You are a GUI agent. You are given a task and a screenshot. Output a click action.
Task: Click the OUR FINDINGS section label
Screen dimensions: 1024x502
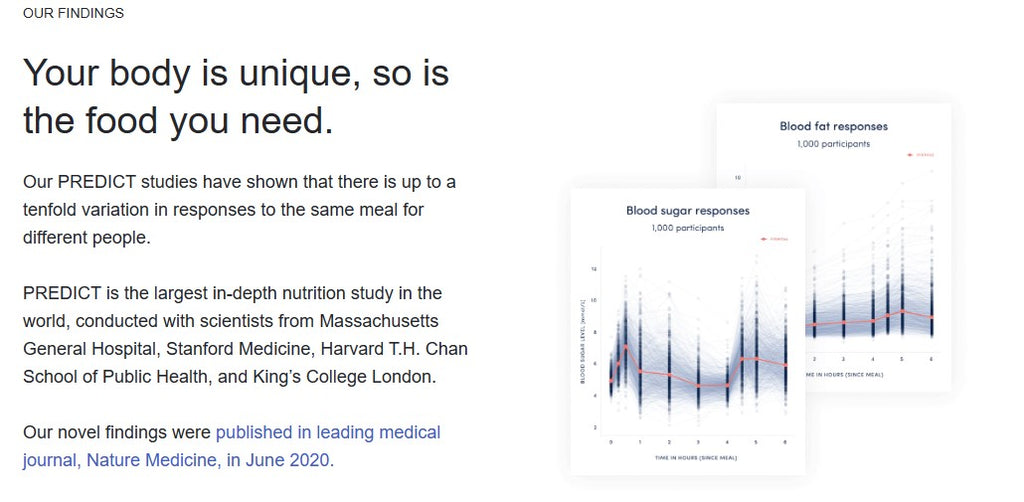tap(73, 13)
